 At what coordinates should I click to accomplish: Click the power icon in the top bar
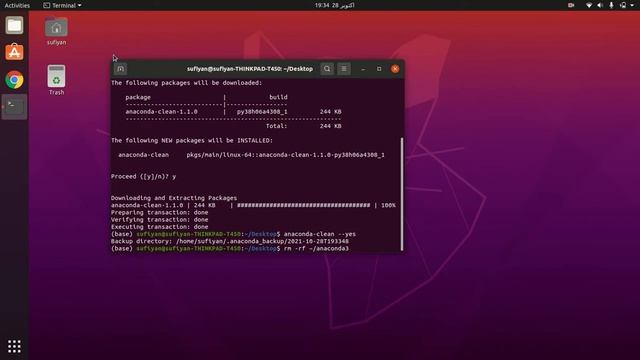(623, 5)
